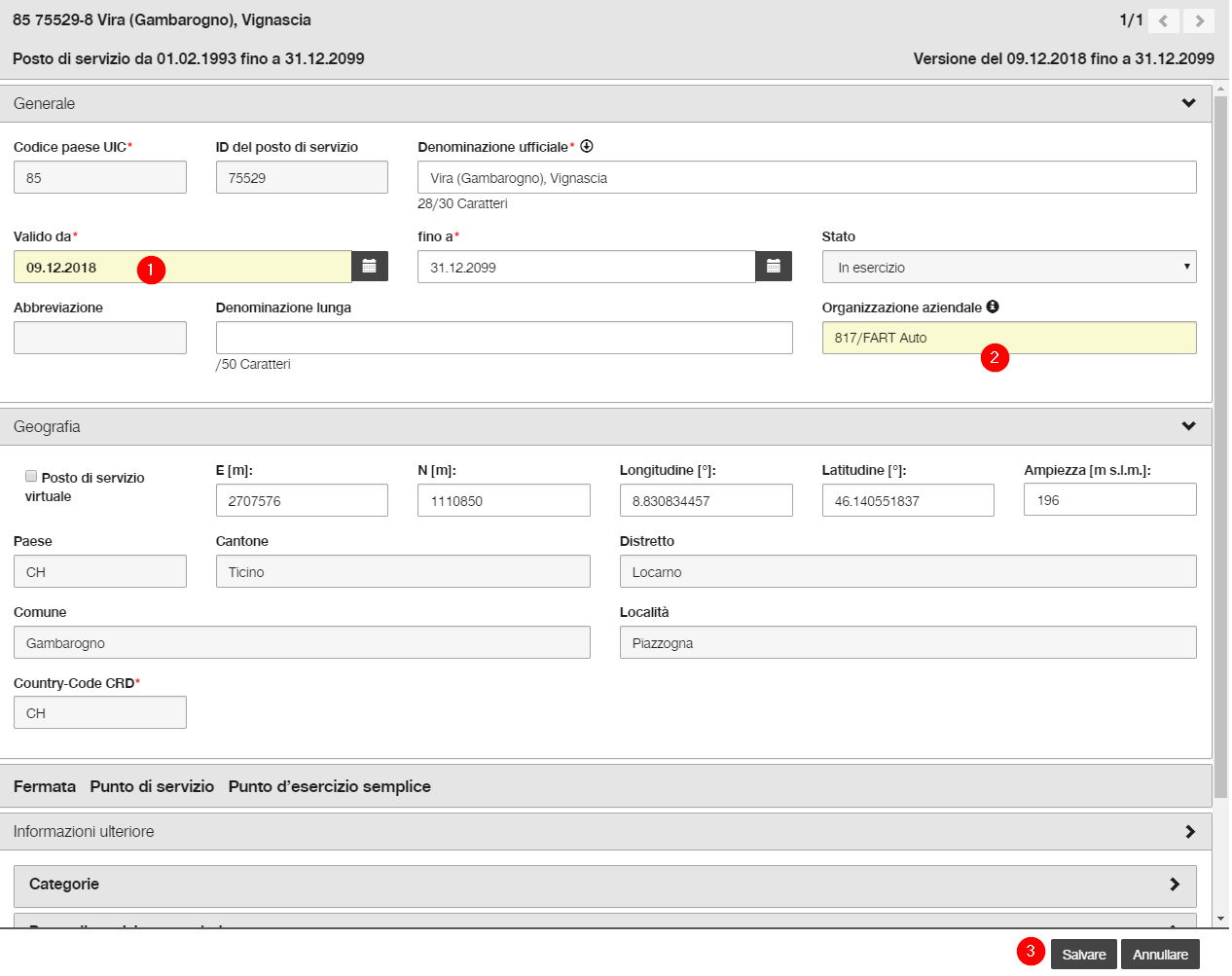Collapse the Geografia section chevron
Image resolution: width=1232 pixels, height=976 pixels.
tap(1188, 426)
